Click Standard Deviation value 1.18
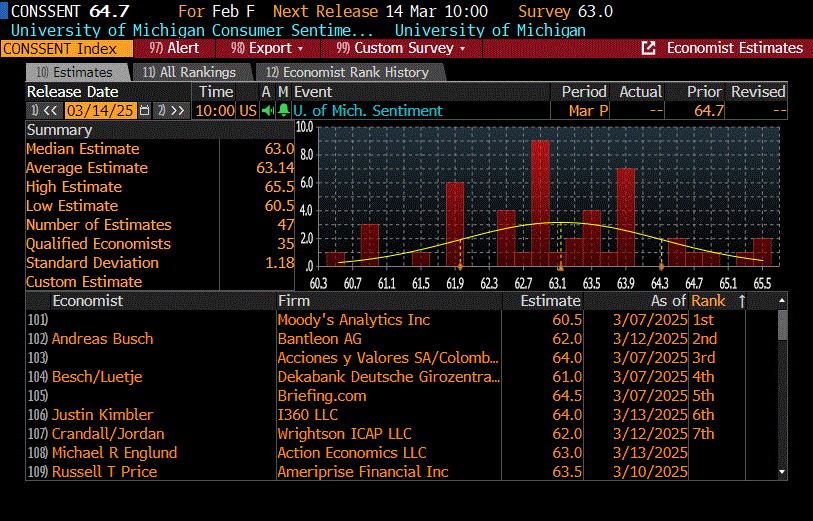The width and height of the screenshot is (813, 521). [x=279, y=262]
